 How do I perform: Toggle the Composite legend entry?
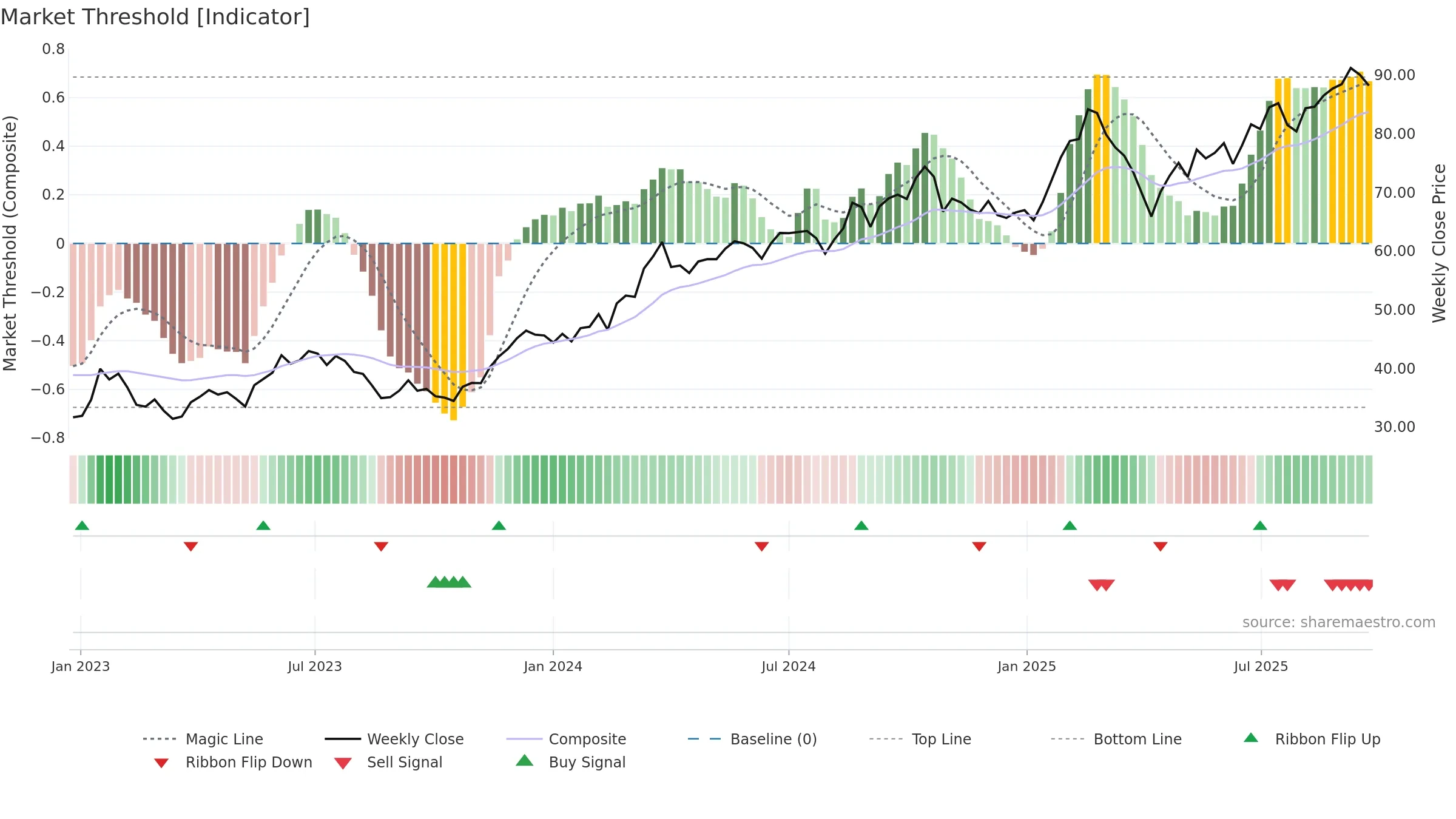pyautogui.click(x=566, y=739)
